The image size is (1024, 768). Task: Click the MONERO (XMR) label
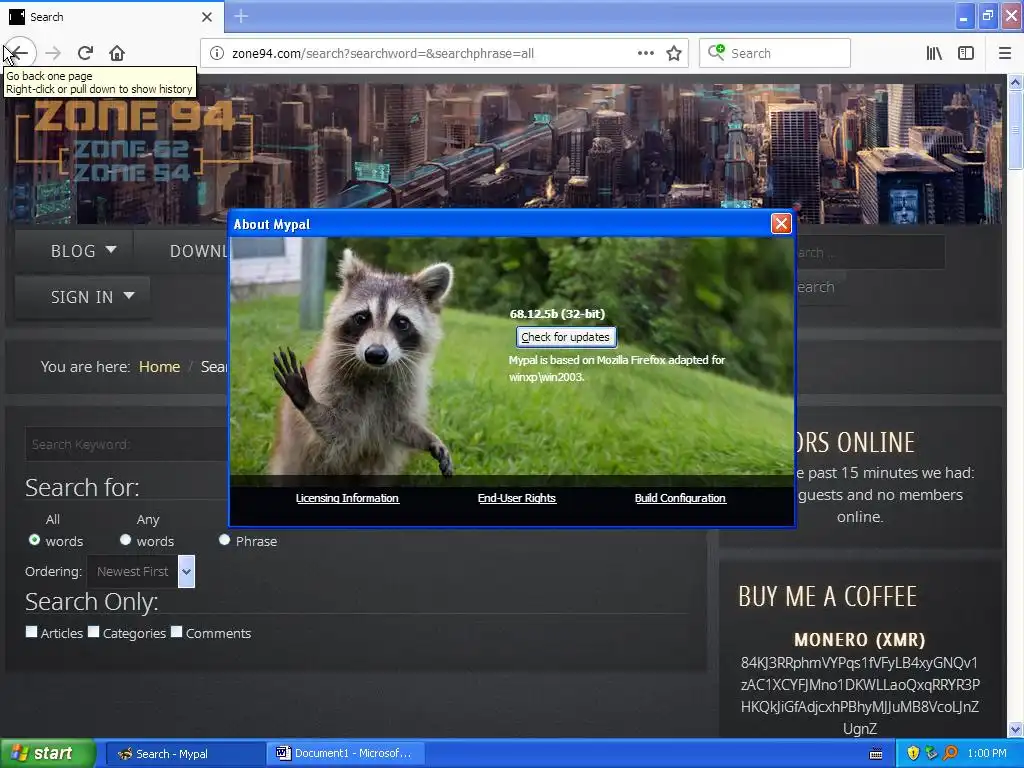(859, 639)
